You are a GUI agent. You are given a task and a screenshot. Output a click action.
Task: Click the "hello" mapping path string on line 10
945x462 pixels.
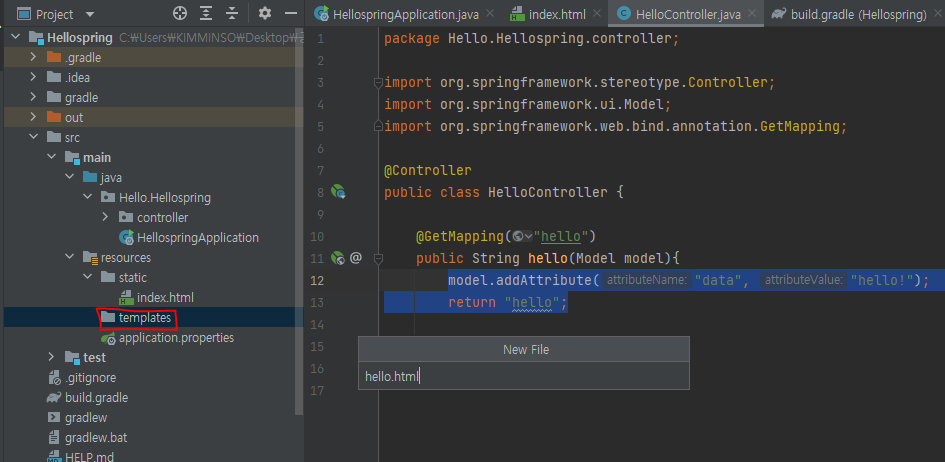(562, 237)
